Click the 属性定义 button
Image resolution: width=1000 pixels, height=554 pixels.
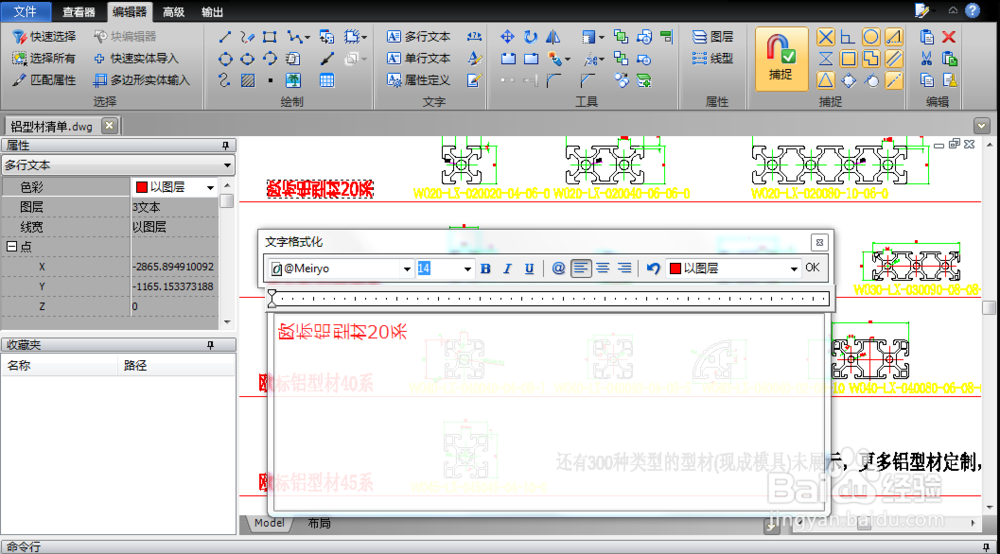pos(418,80)
